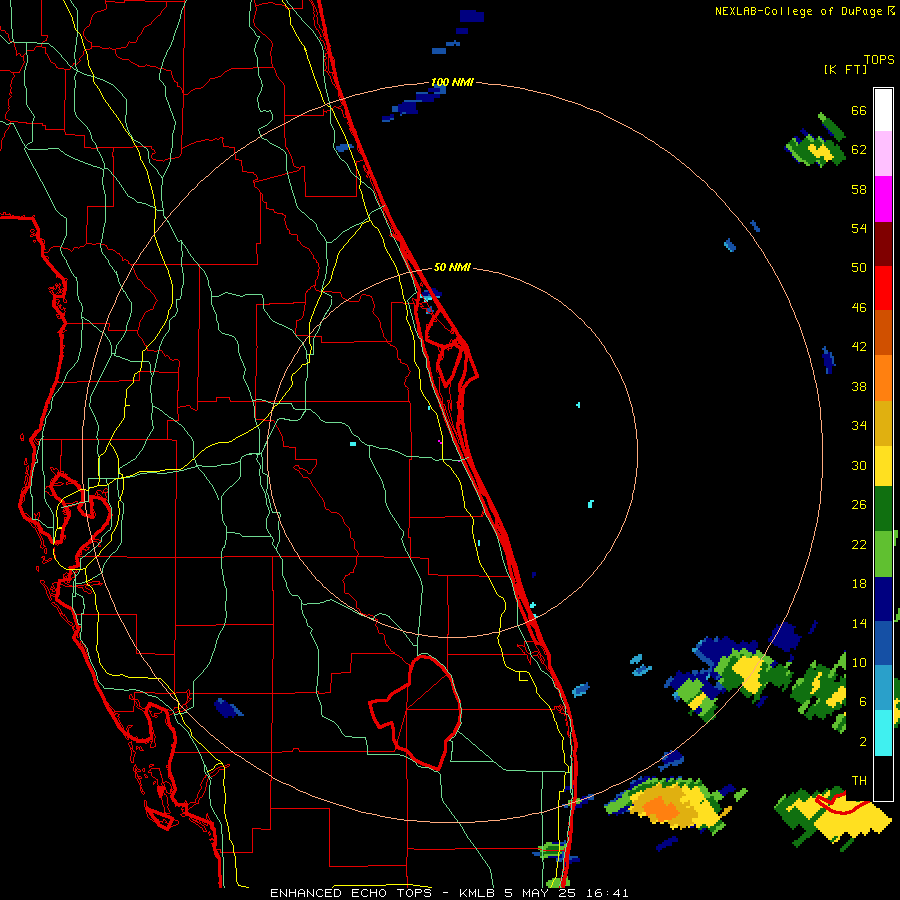Image resolution: width=900 pixels, height=900 pixels.
Task: Click the cyan legend segment near 2
Action: pos(883,733)
